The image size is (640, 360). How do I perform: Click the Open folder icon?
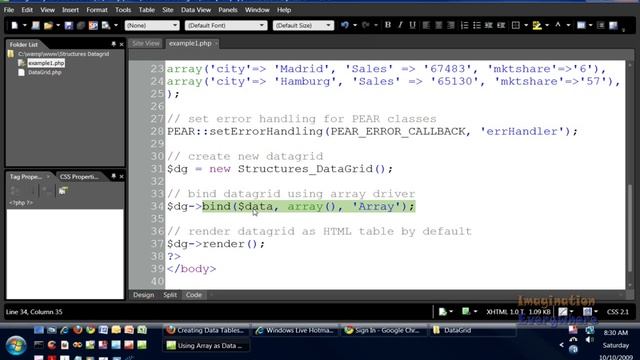[48, 25]
